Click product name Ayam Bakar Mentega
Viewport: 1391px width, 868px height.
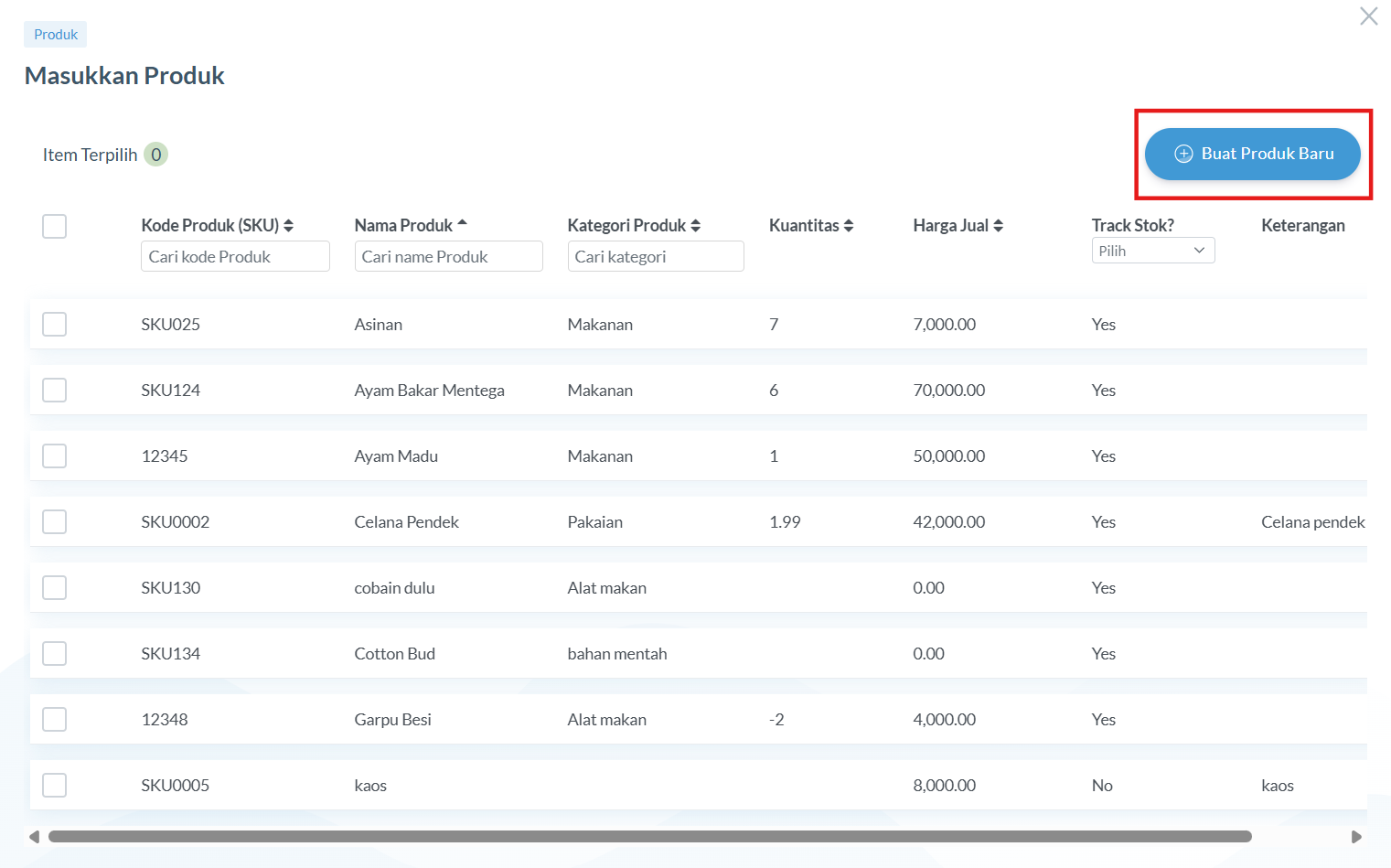(x=430, y=391)
